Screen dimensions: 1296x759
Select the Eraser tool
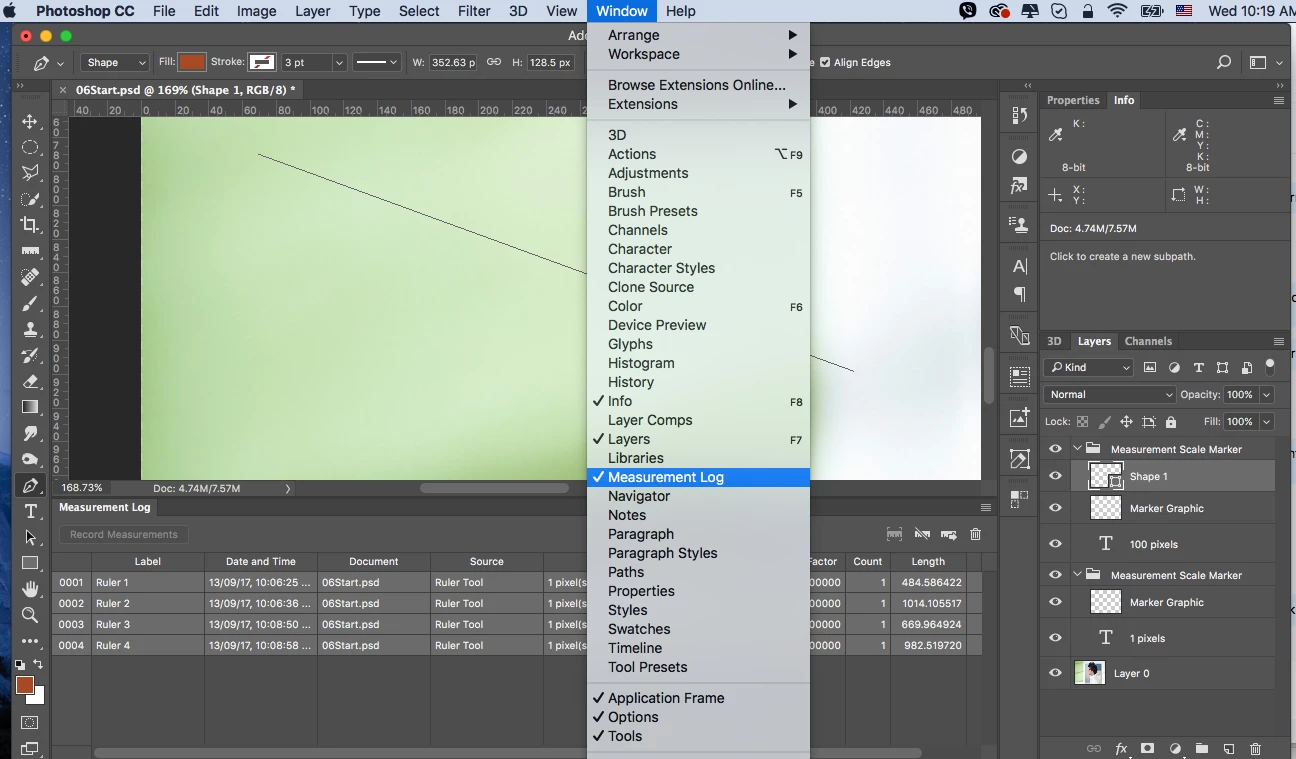[30, 381]
